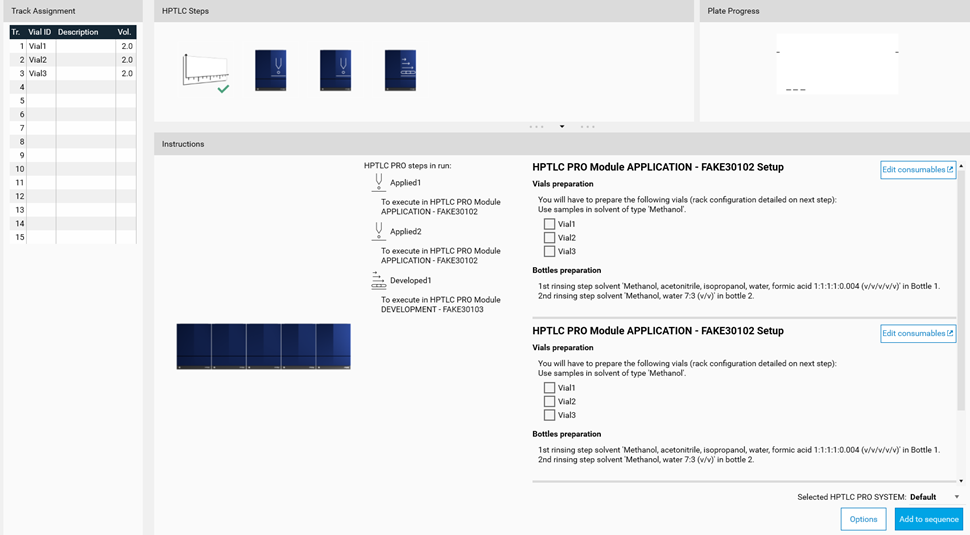The width and height of the screenshot is (970, 535).
Task: Check Vial1 in the first APPLICATION setup
Action: [x=549, y=224]
